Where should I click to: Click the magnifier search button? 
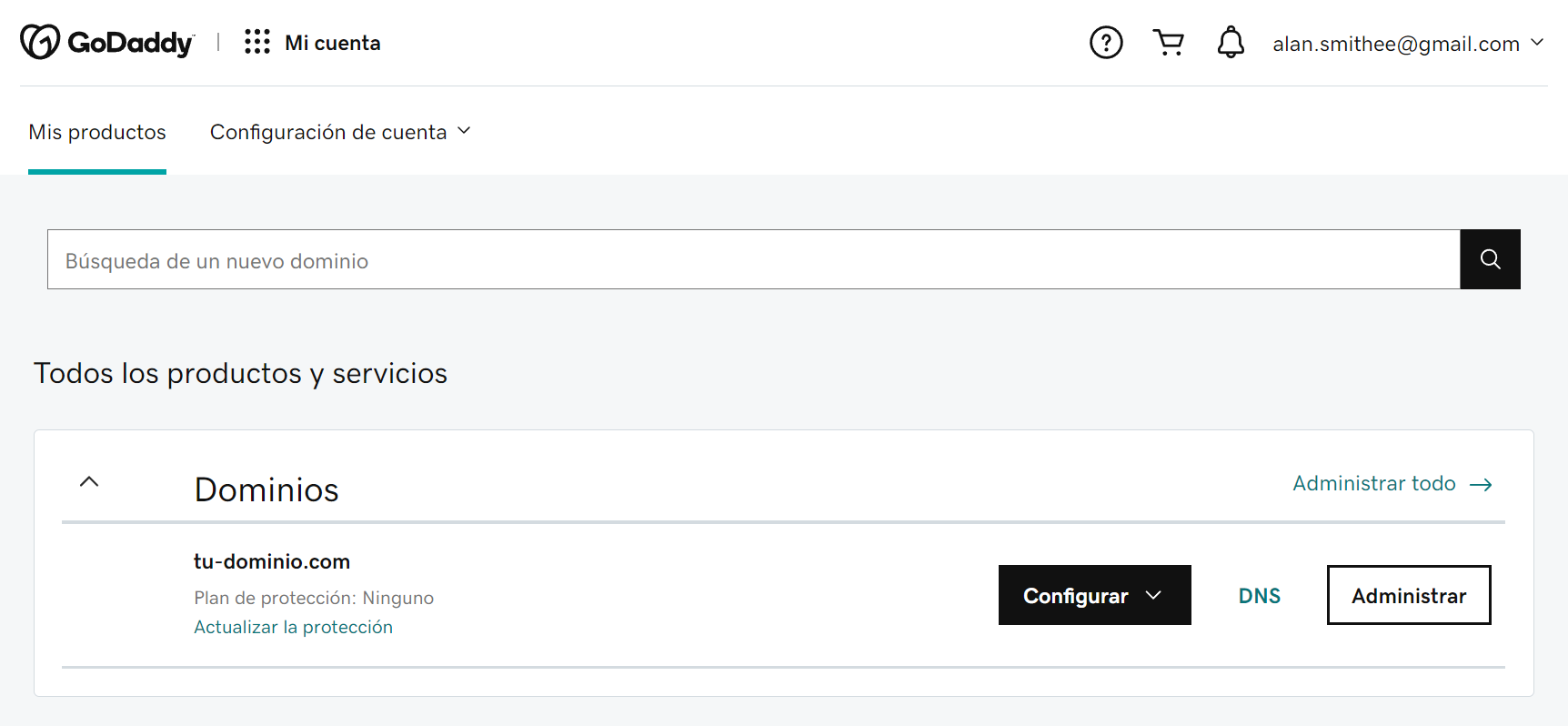coord(1490,259)
